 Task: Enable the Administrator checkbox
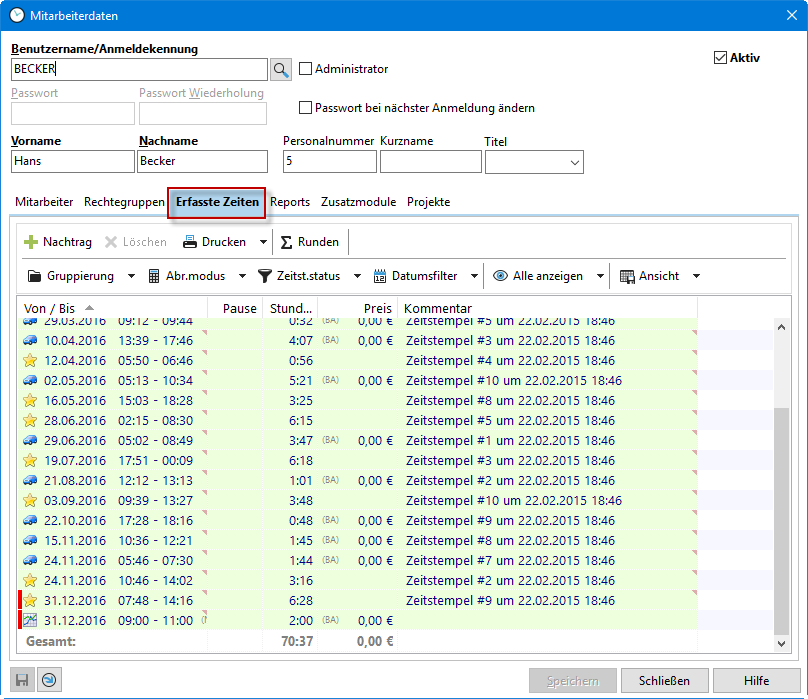coord(306,69)
